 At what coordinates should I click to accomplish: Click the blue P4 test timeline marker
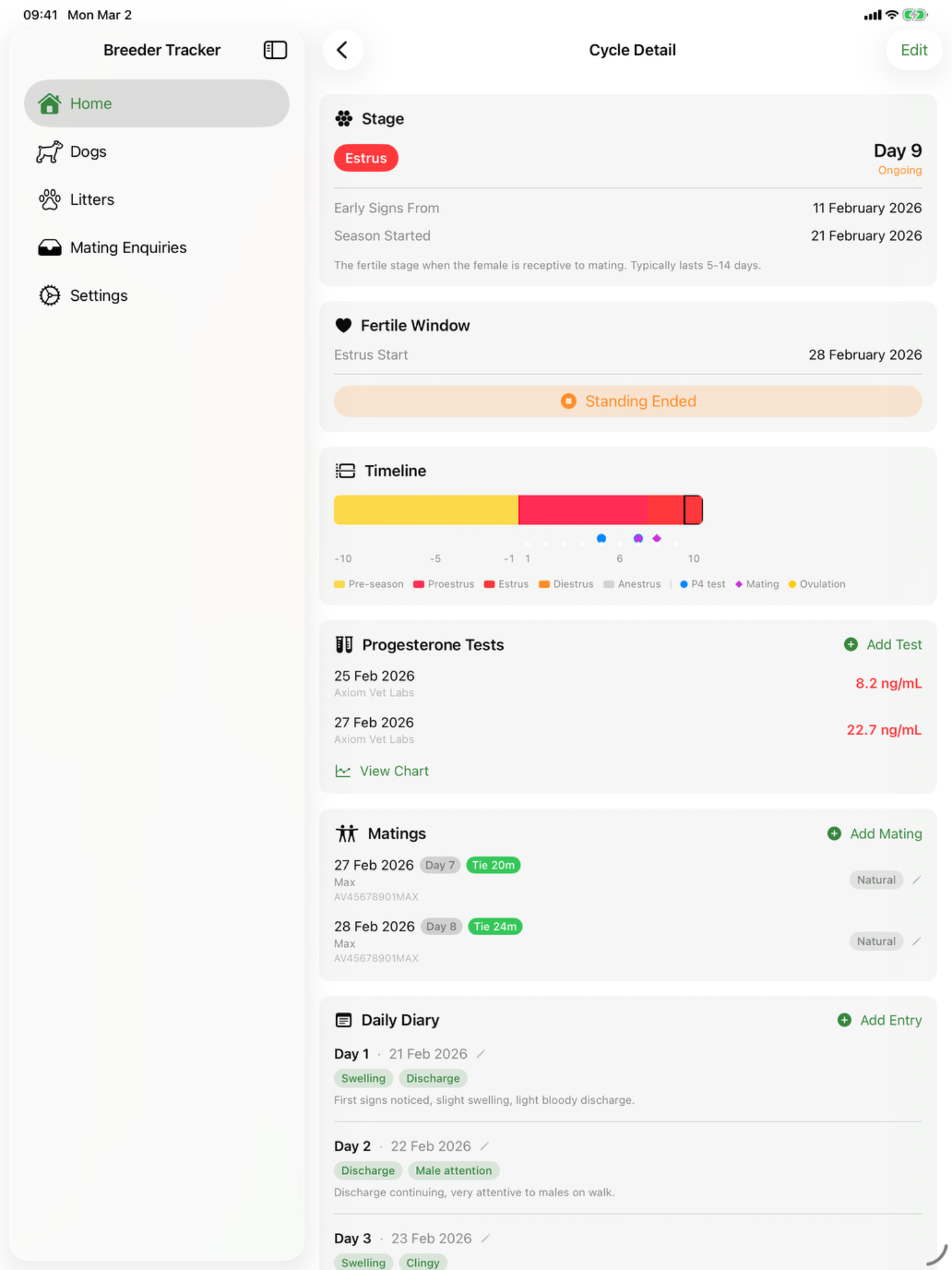tap(601, 538)
